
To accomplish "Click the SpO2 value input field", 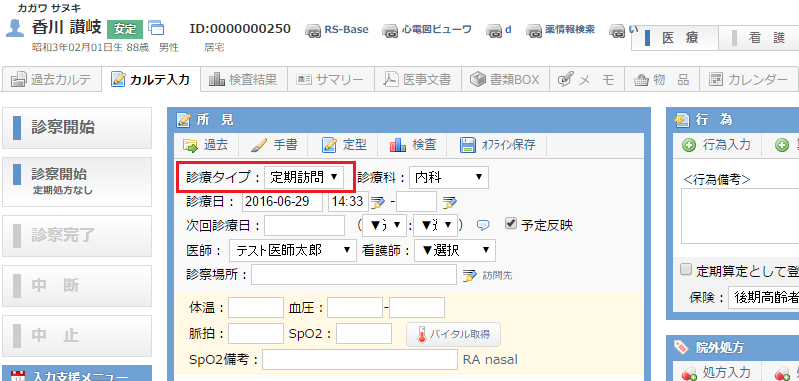I will [x=364, y=334].
